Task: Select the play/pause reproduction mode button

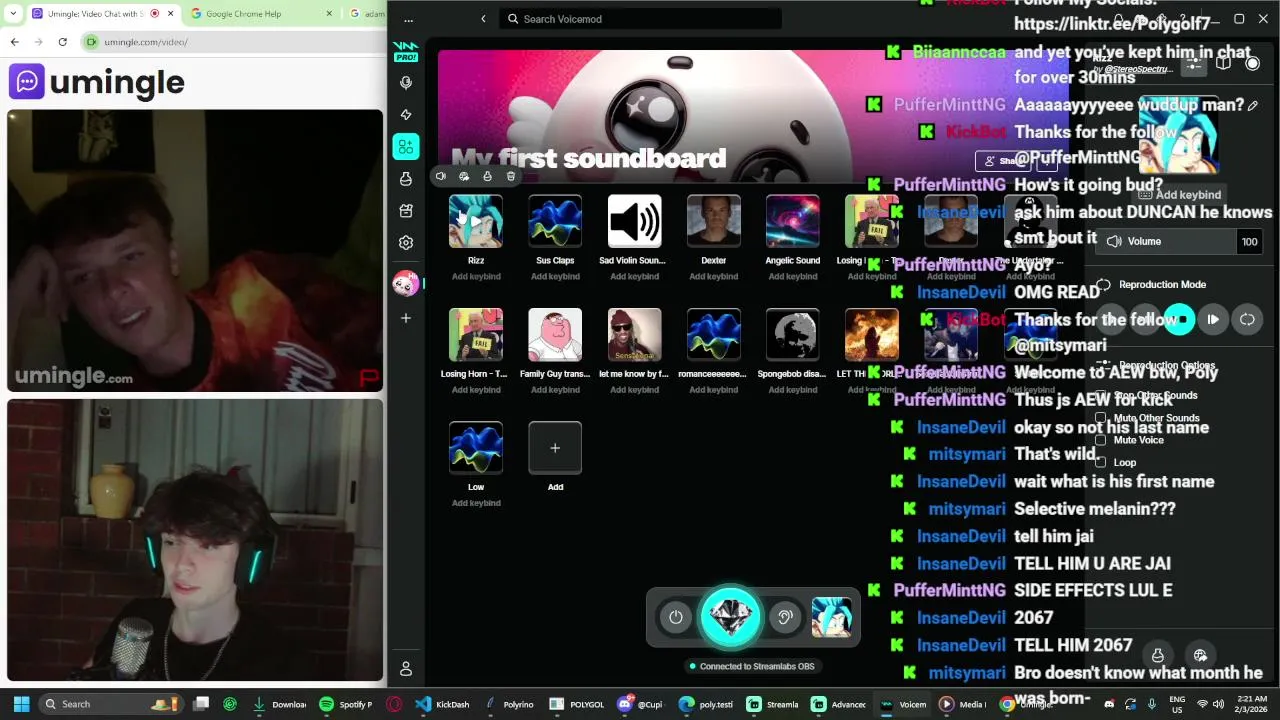Action: pos(1213,320)
